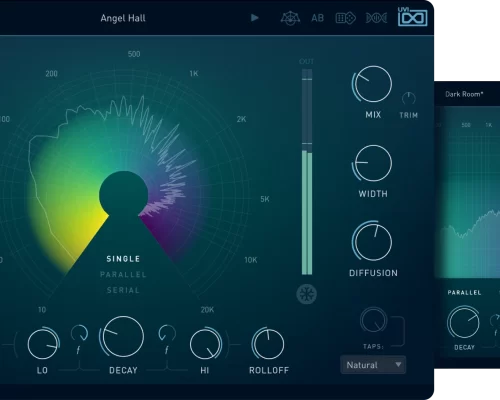Click the small frequency knob between DECAY and HI

click(167, 333)
